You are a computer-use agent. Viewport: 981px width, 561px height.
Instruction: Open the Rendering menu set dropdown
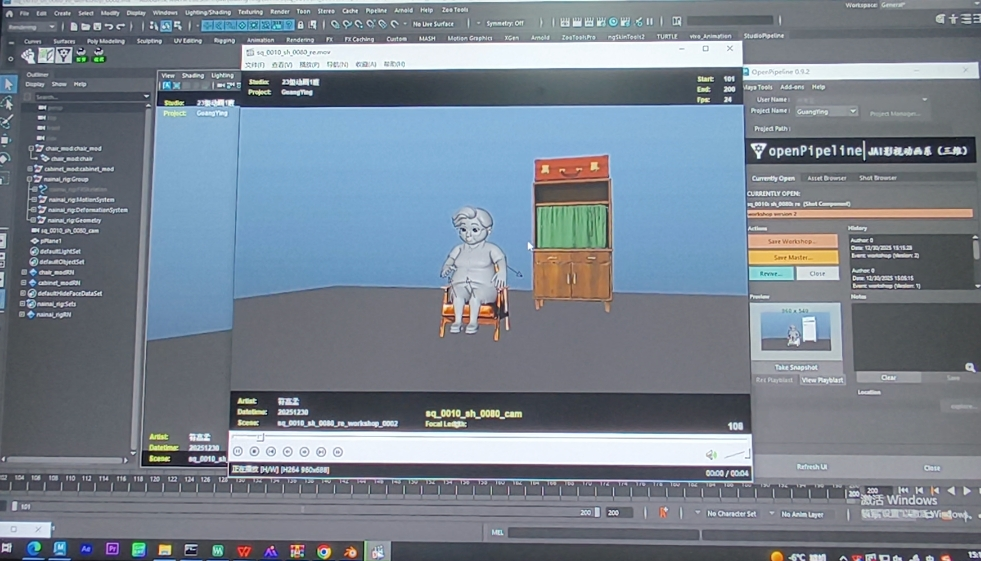(30, 27)
